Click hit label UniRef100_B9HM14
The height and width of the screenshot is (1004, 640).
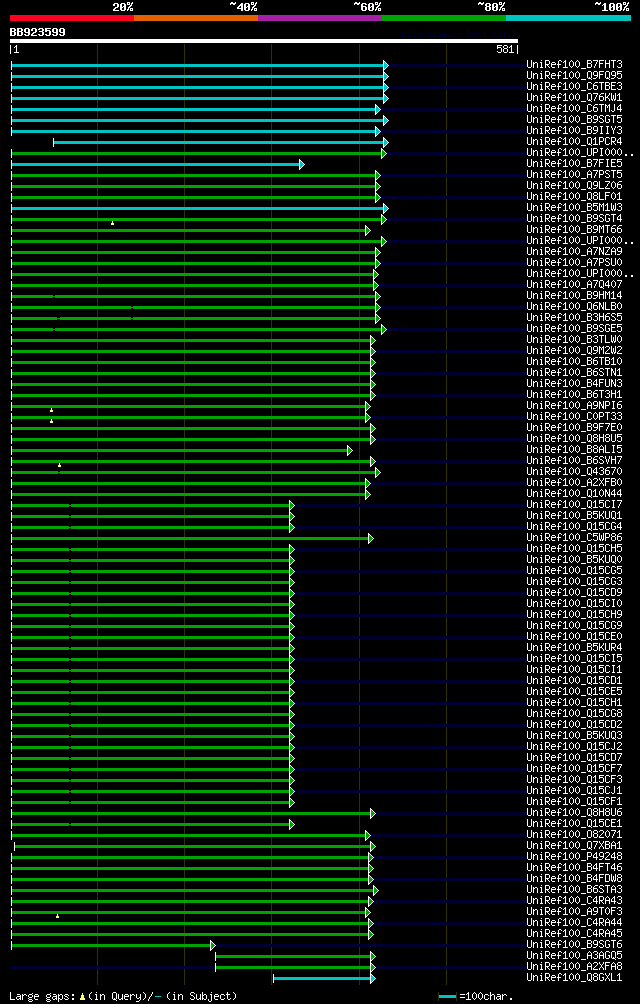(574, 296)
